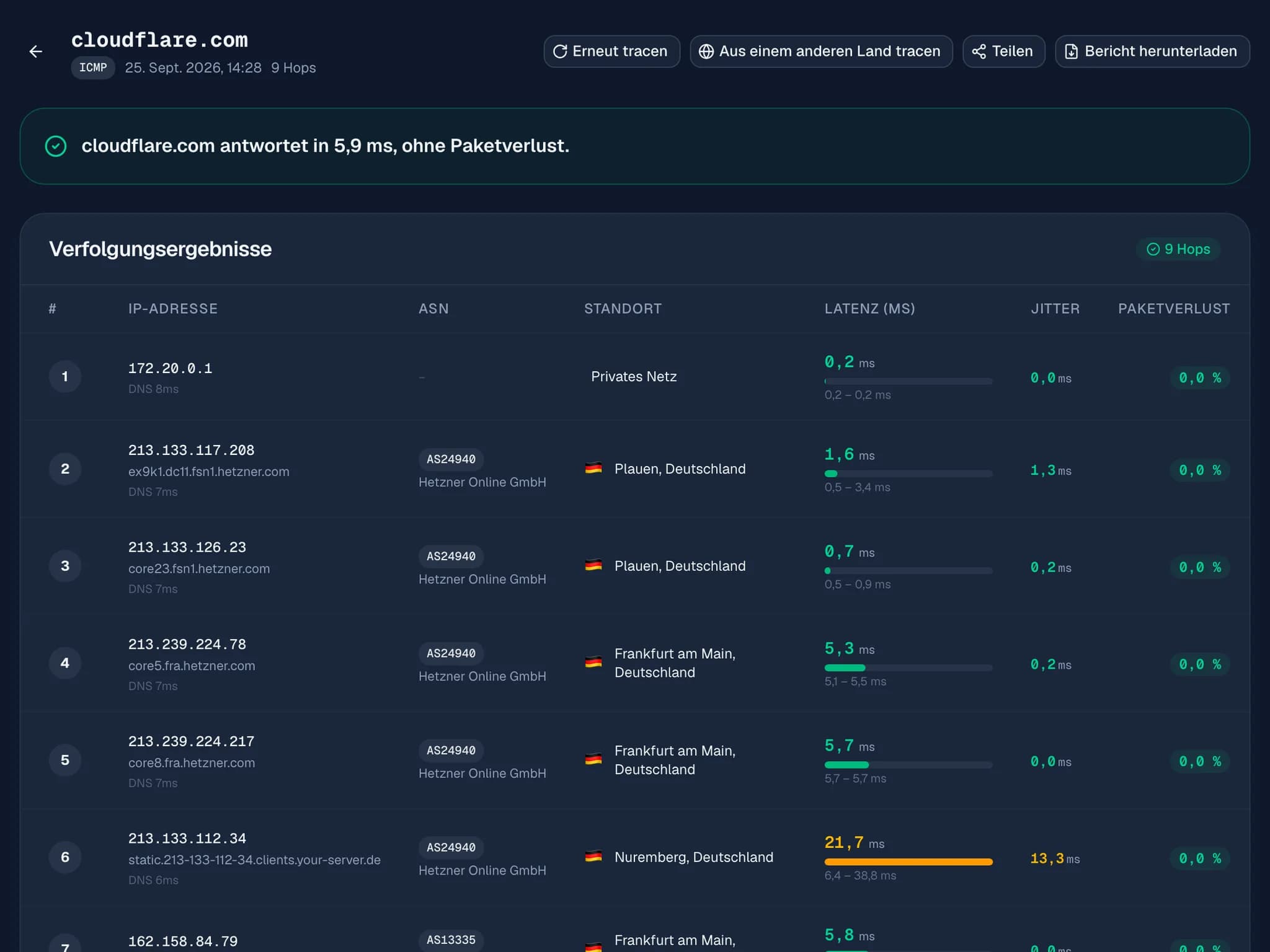
Task: Select hop number 4 circle
Action: tap(65, 663)
